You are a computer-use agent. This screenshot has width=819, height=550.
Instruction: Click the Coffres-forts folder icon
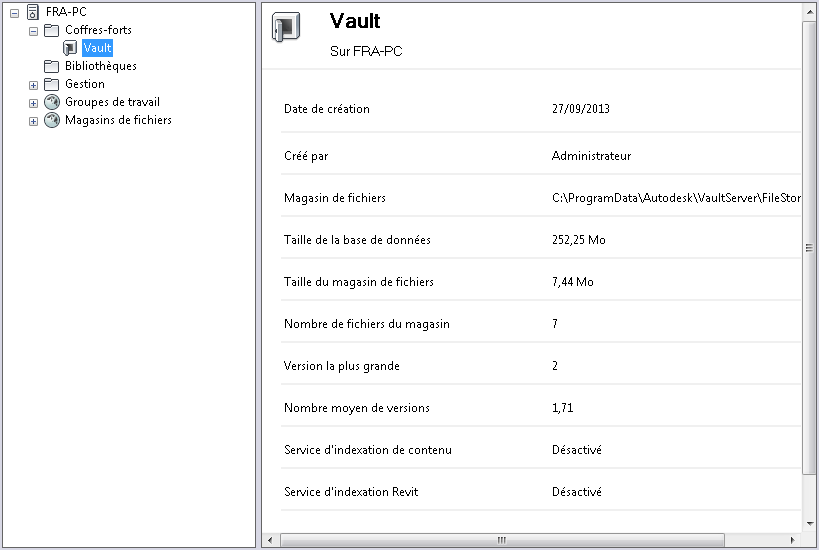[x=52, y=30]
